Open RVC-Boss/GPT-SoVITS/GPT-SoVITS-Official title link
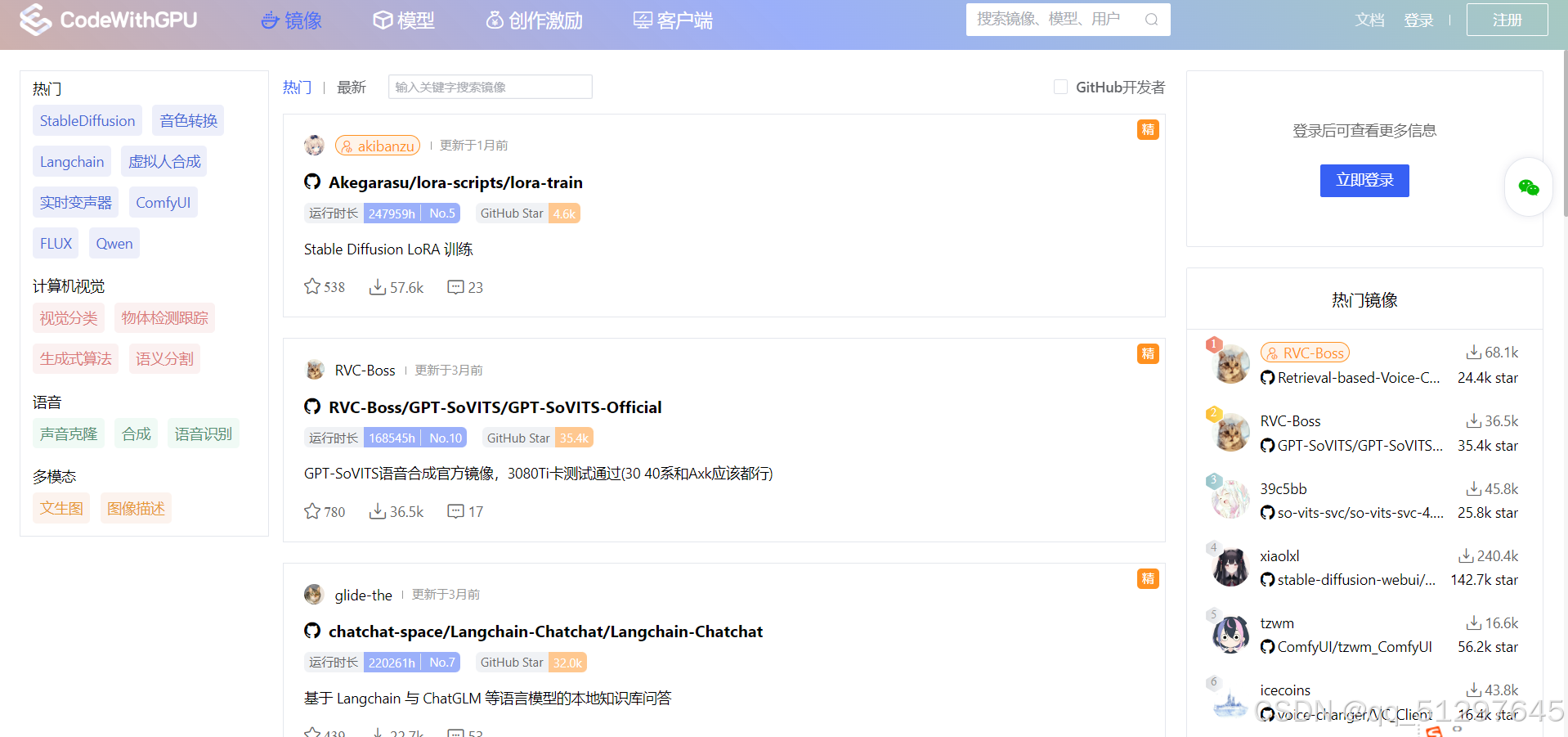1568x737 pixels. tap(495, 407)
